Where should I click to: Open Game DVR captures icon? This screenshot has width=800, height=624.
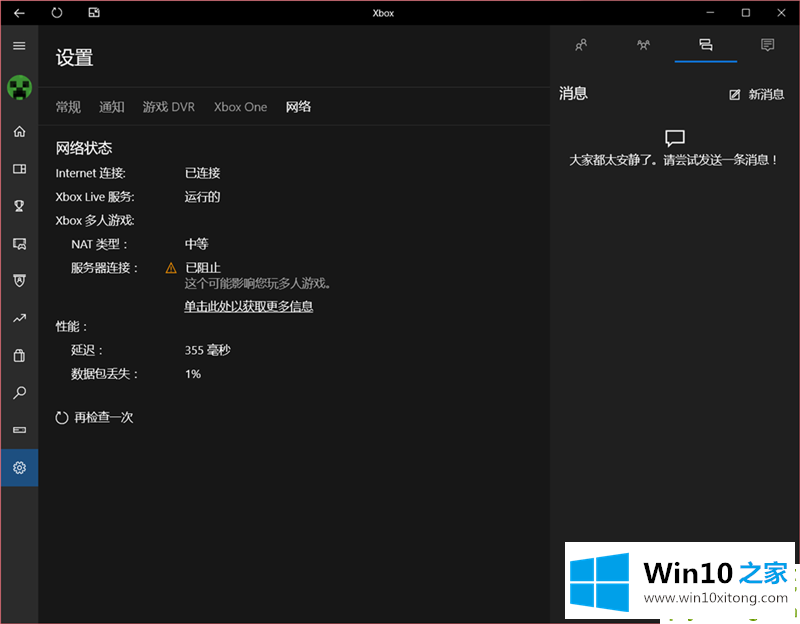tap(19, 244)
